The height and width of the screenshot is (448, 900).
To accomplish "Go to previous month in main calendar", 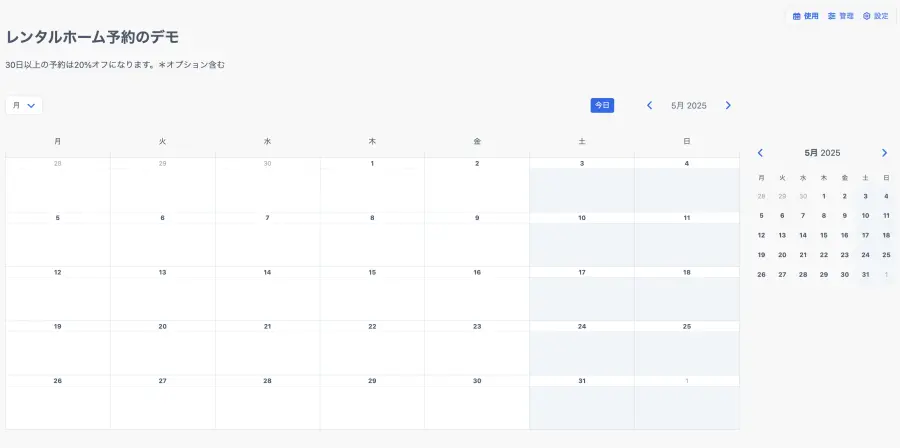I will point(649,105).
